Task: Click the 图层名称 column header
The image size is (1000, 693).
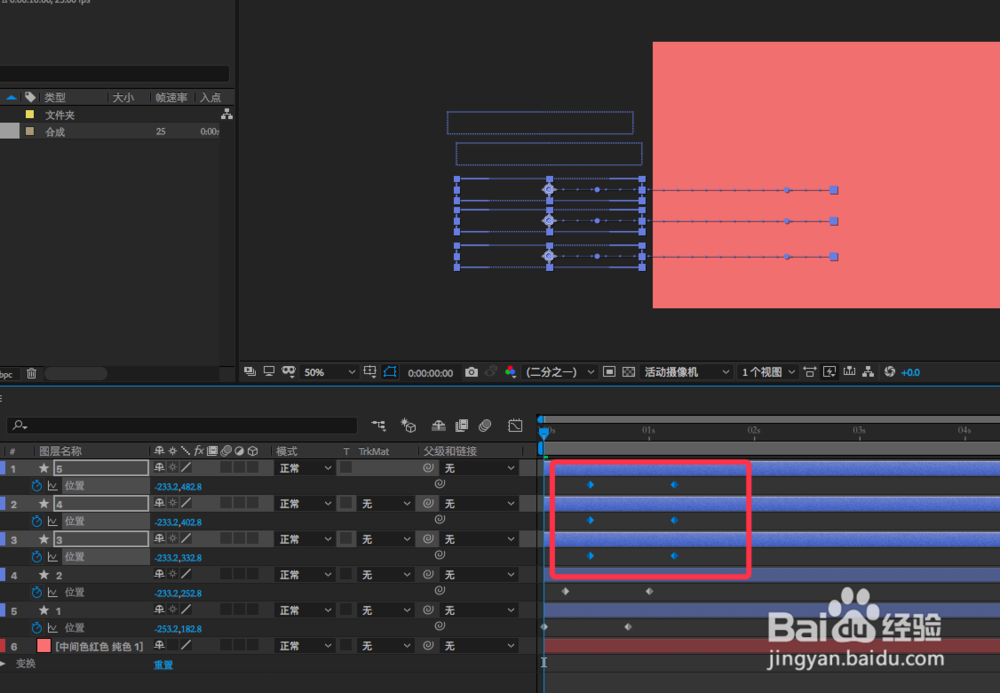Action: tap(61, 451)
